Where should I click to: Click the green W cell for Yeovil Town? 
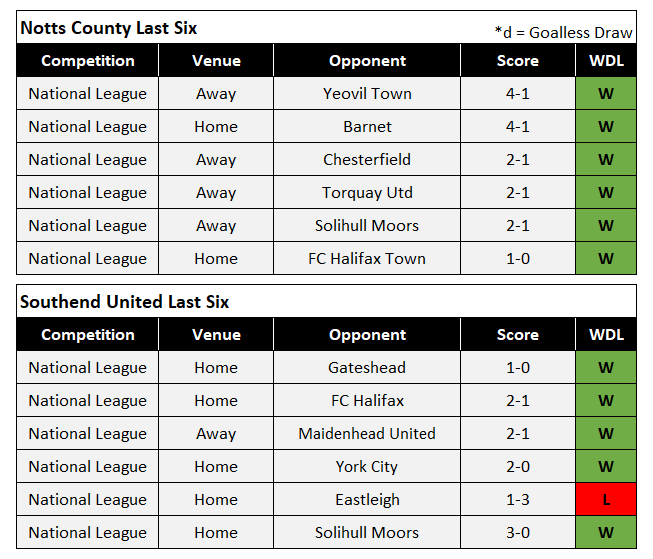pyautogui.click(x=606, y=93)
